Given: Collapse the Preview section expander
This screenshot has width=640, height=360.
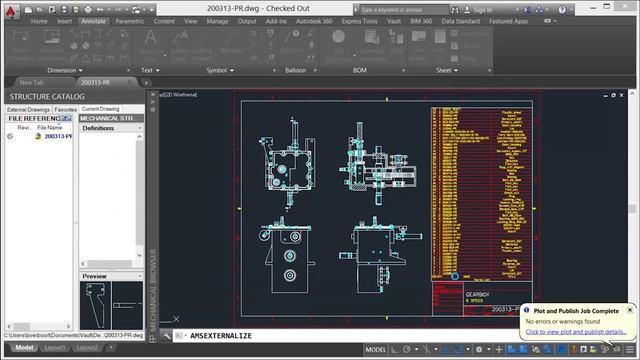Looking at the screenshot, I should pos(140,276).
